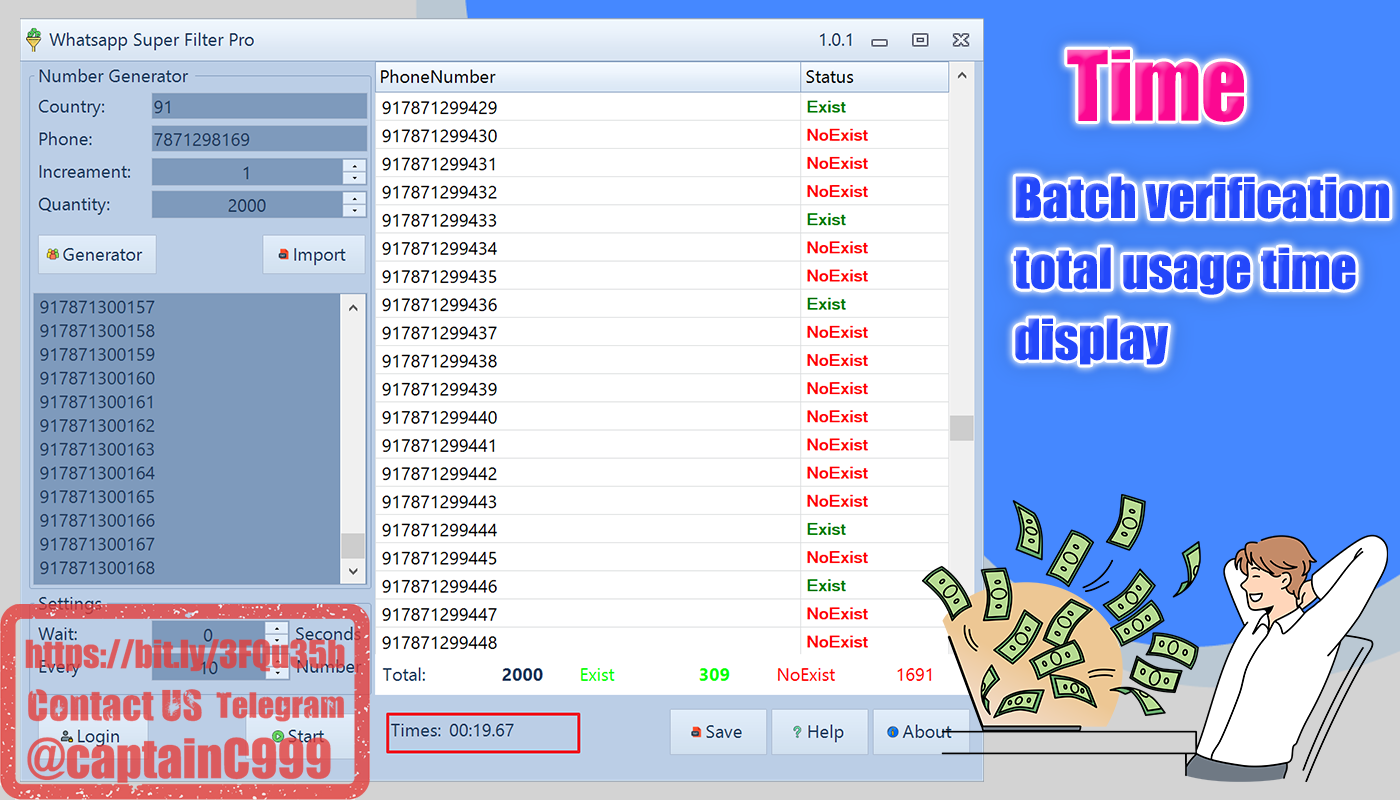Decrease the Quantity using down arrow

[x=355, y=211]
